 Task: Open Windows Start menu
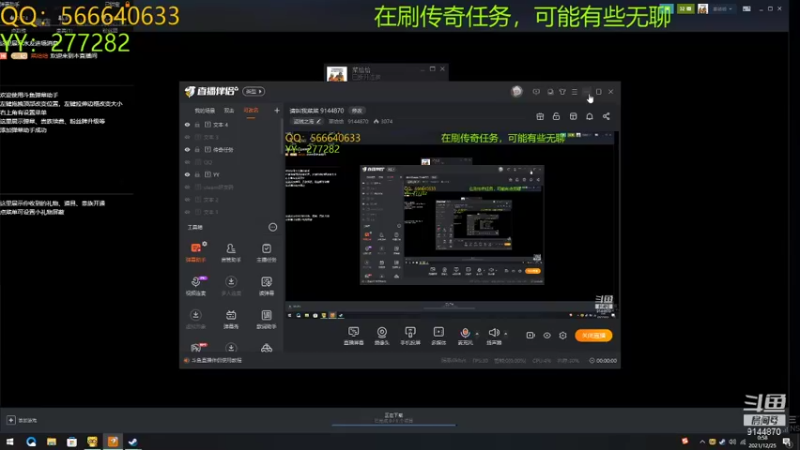pyautogui.click(x=10, y=441)
